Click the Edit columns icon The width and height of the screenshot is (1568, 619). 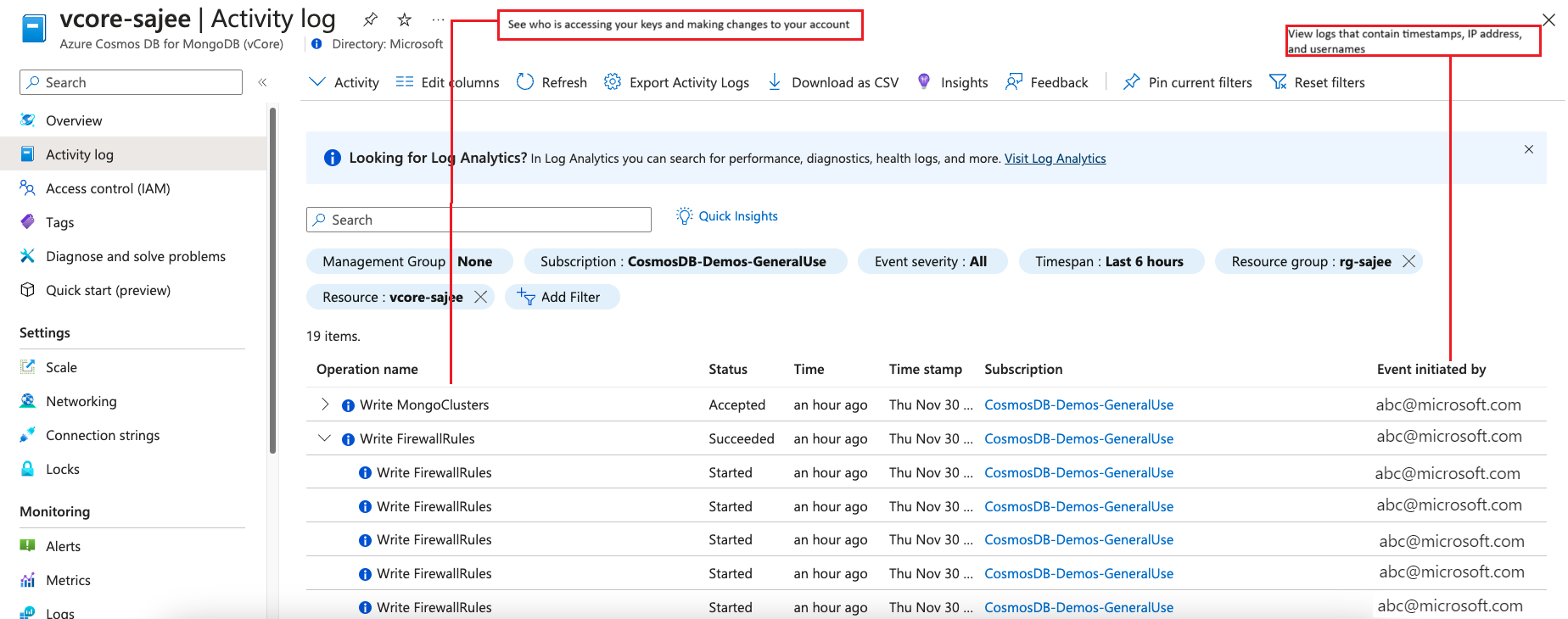point(405,81)
